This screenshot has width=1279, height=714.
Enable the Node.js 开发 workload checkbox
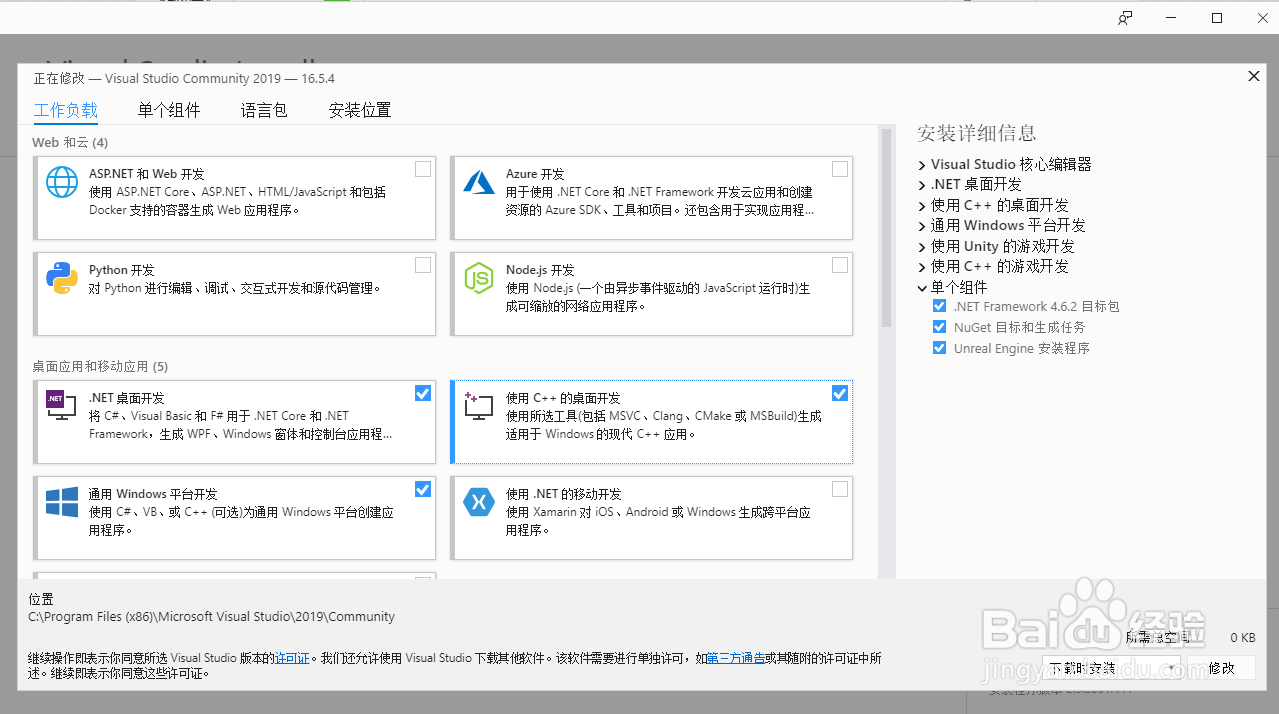pyautogui.click(x=840, y=265)
